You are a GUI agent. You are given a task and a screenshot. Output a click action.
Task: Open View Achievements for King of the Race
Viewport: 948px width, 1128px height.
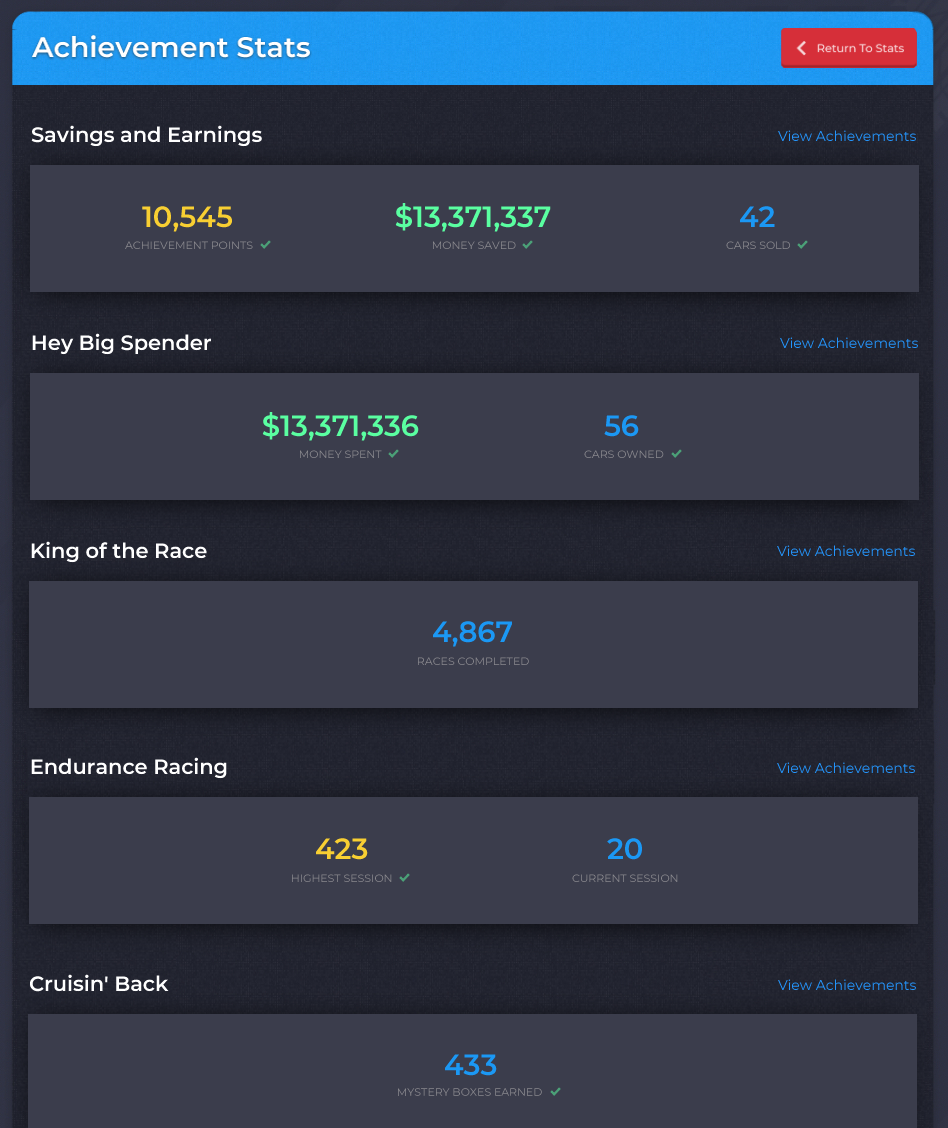[846, 551]
